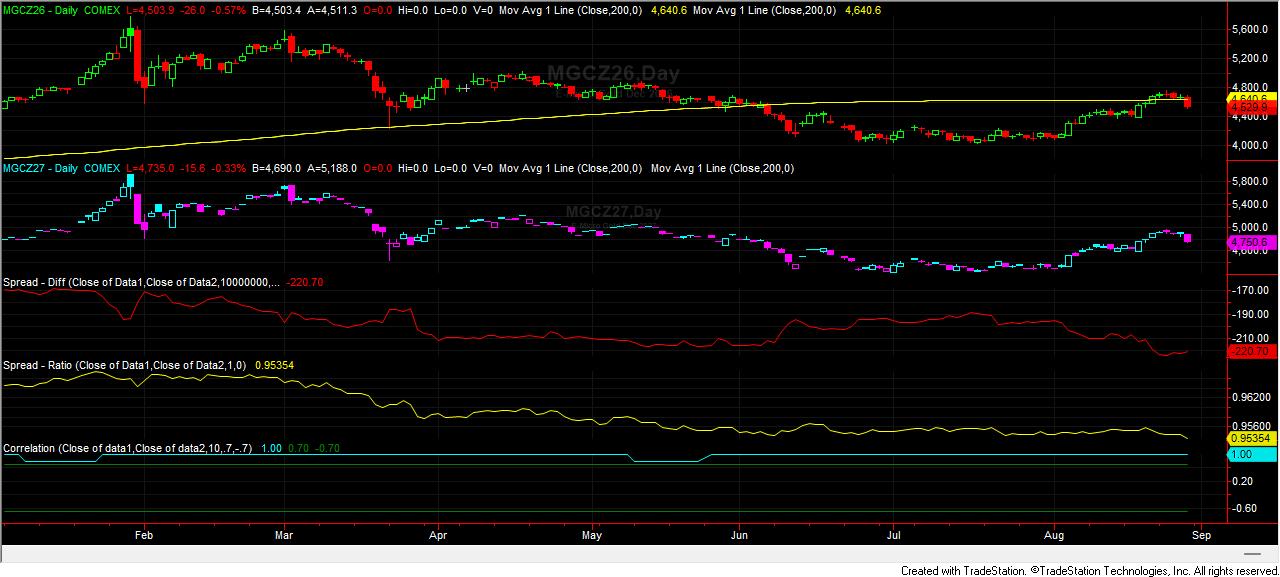Click the red -220.70 value beside Spread - Diff label

[x=303, y=283]
